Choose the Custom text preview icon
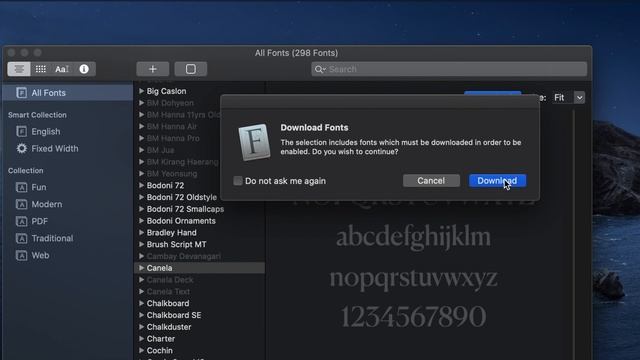Screen dimensions: 640x360 pyautogui.click(x=62, y=69)
